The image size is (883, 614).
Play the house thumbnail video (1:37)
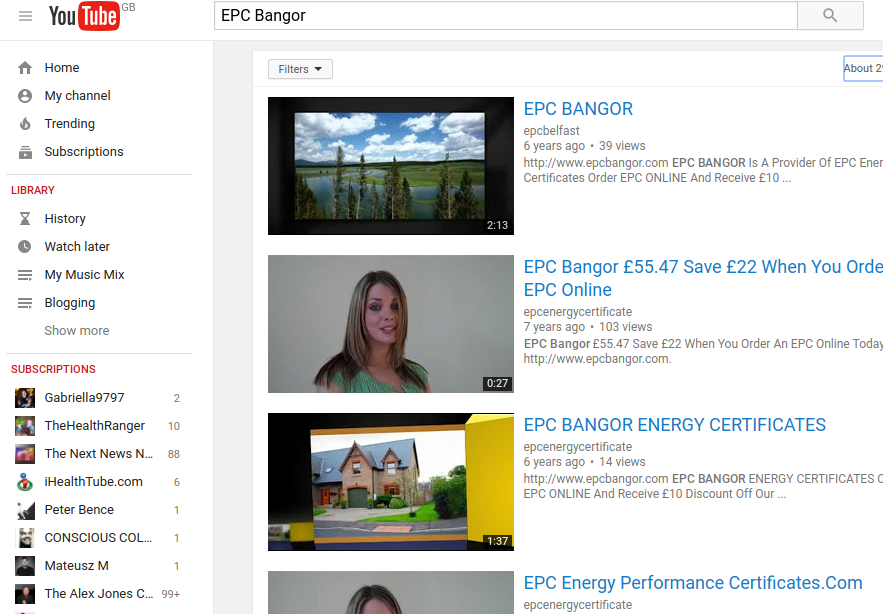(391, 482)
